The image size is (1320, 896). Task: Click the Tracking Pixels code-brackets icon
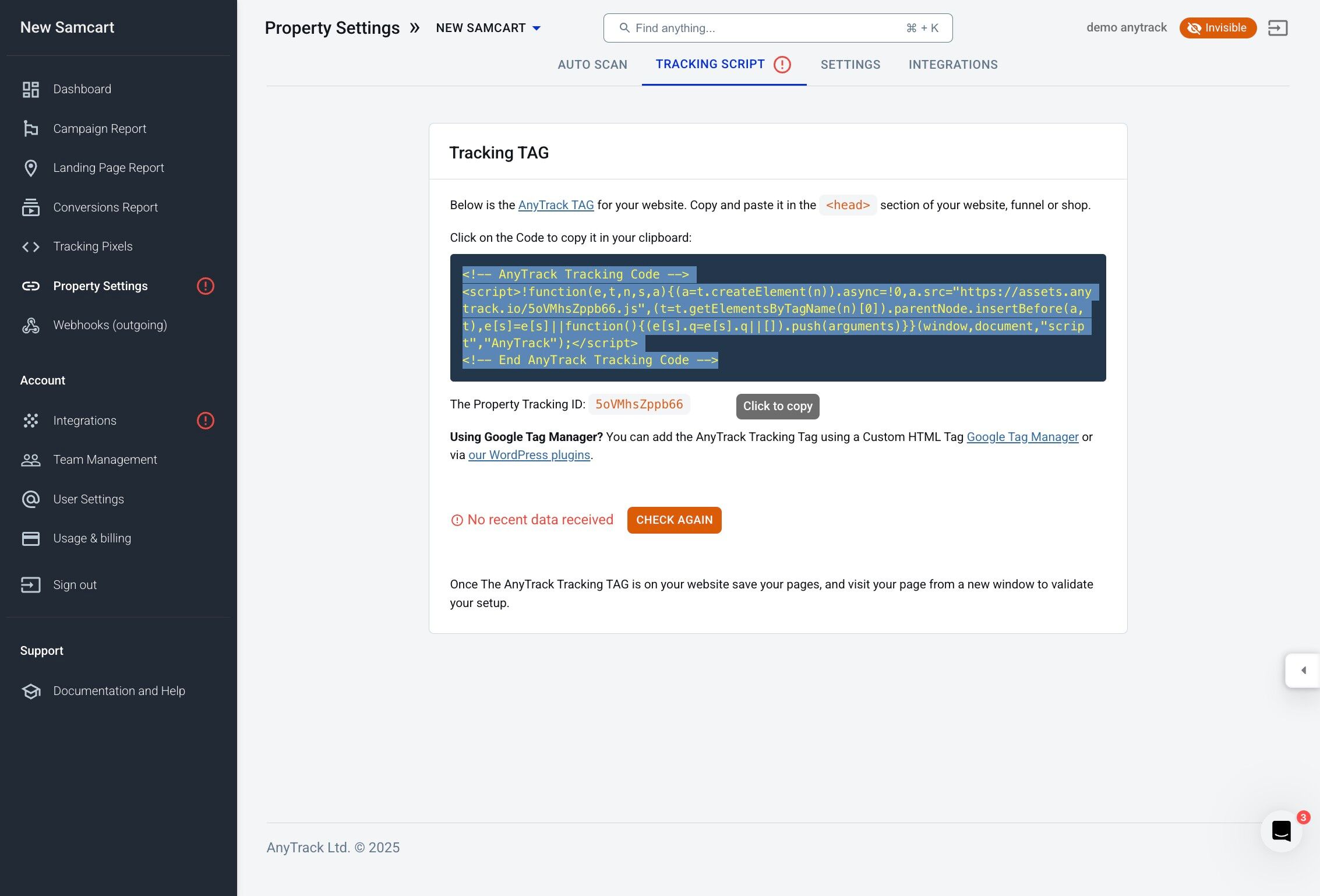[30, 246]
